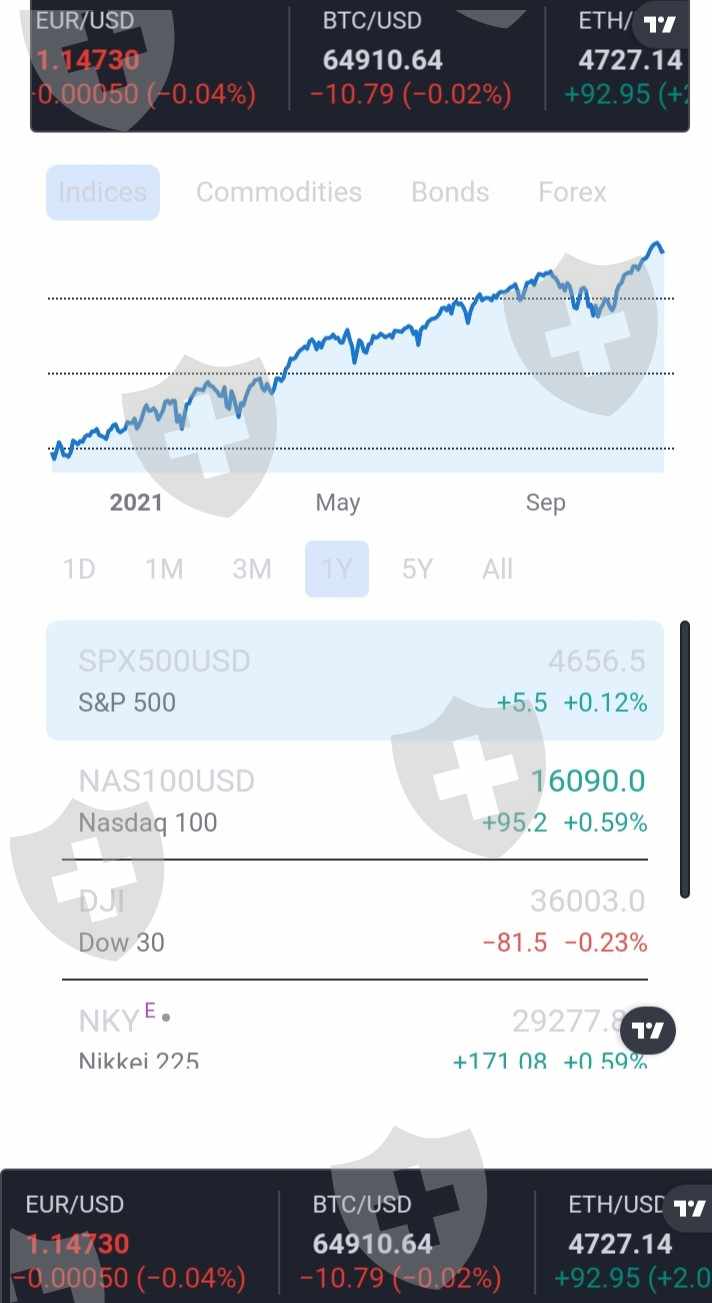Open the Bonds tab
Viewport: 712px width, 1303px height.
(x=450, y=192)
